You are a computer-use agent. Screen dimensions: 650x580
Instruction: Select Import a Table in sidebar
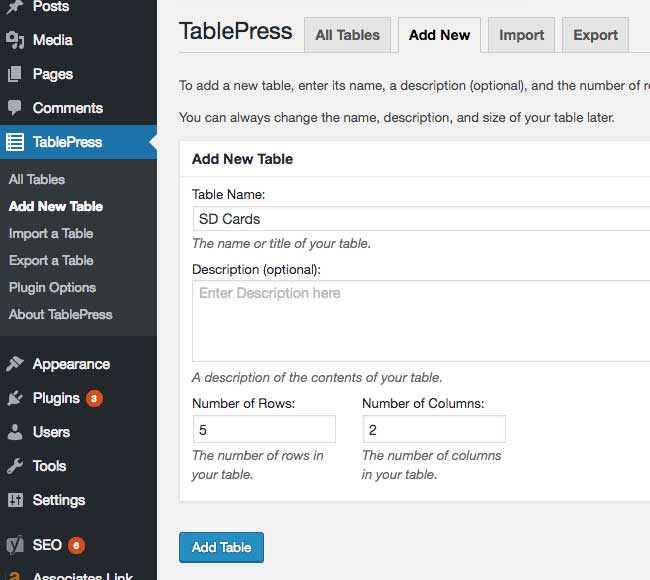(x=51, y=233)
